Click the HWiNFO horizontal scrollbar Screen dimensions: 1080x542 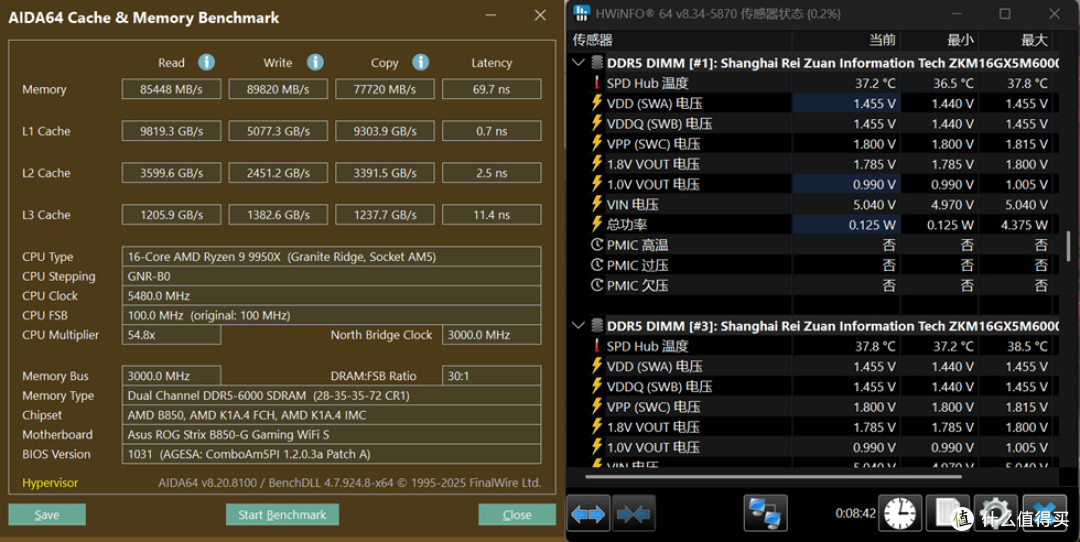click(x=773, y=476)
